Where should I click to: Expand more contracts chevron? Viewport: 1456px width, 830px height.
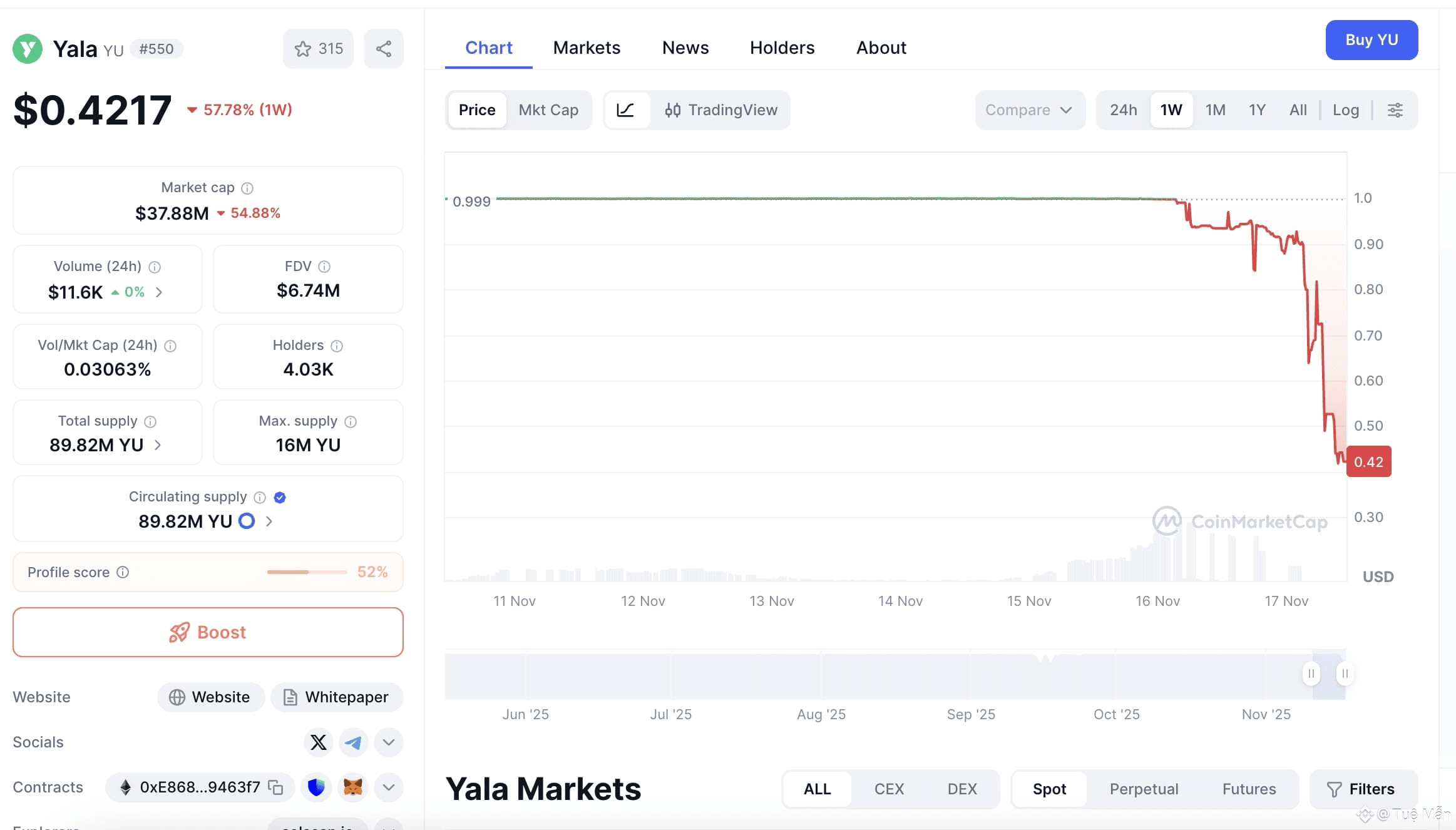[389, 787]
